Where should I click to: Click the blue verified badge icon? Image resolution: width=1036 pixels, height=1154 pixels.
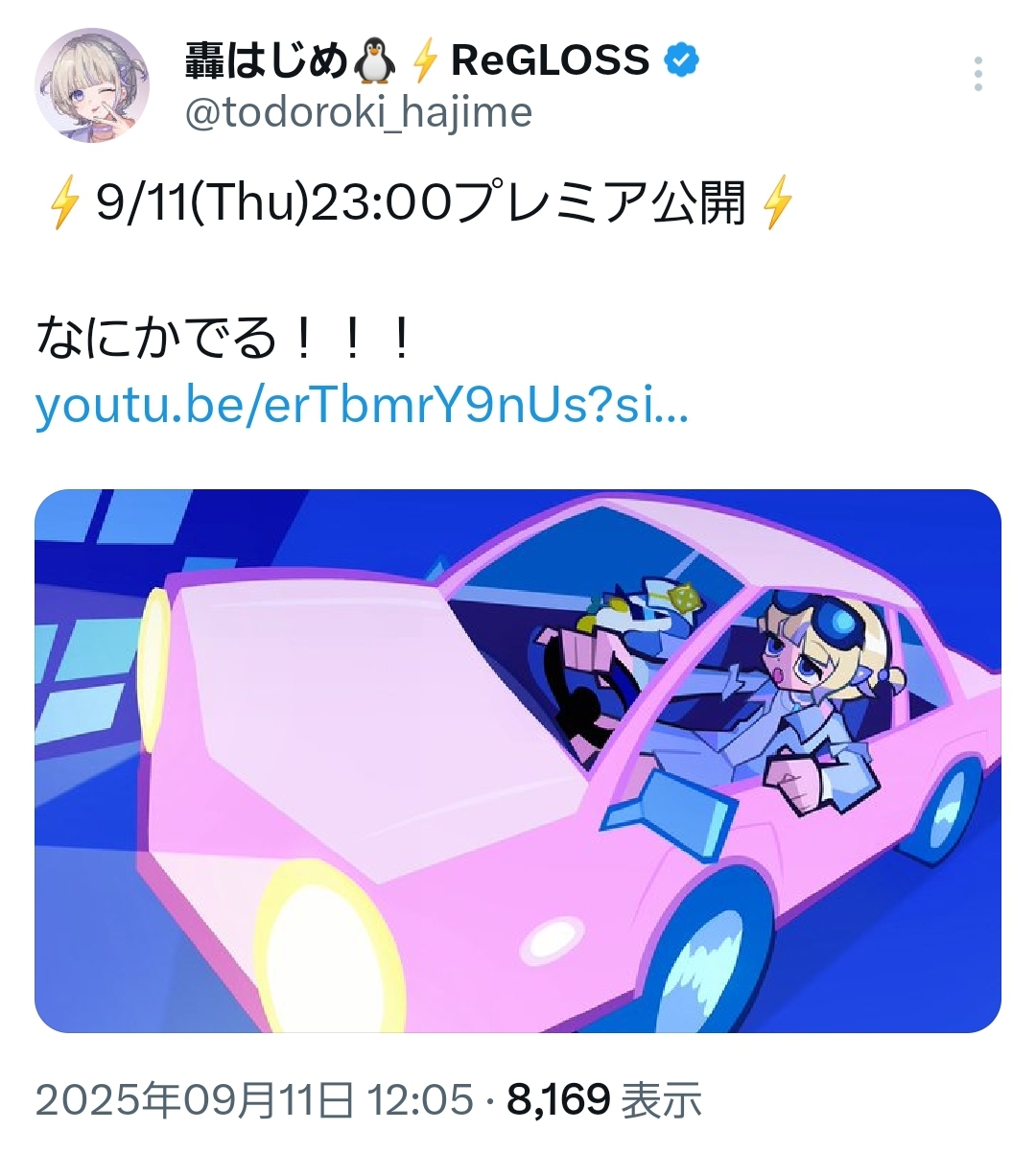(682, 60)
